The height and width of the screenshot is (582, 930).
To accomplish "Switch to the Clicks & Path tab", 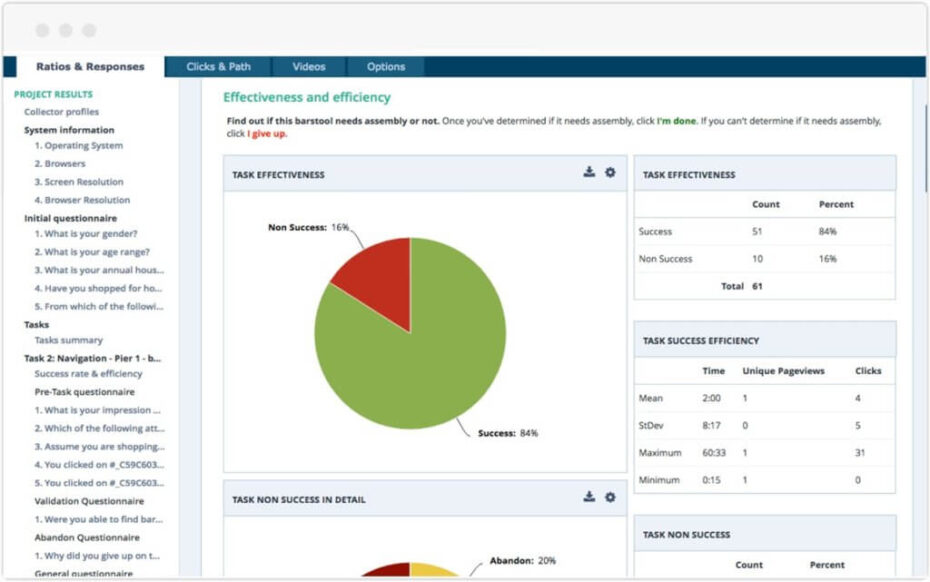I will 217,66.
